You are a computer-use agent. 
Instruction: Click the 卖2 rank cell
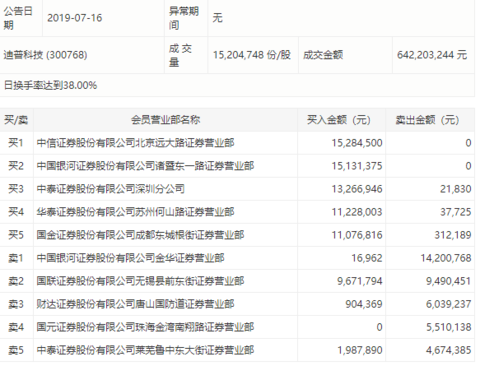click(16, 281)
